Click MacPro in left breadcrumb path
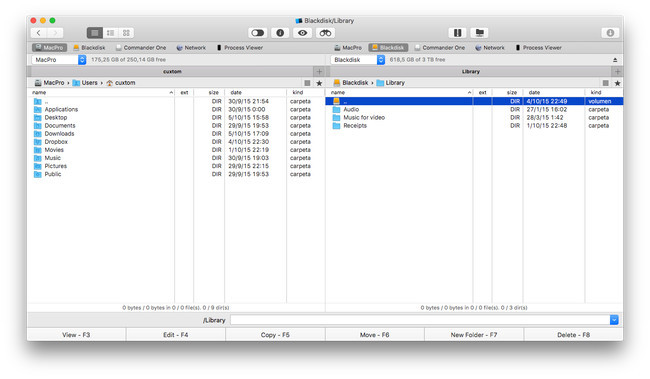The width and height of the screenshot is (650, 379). click(x=49, y=83)
